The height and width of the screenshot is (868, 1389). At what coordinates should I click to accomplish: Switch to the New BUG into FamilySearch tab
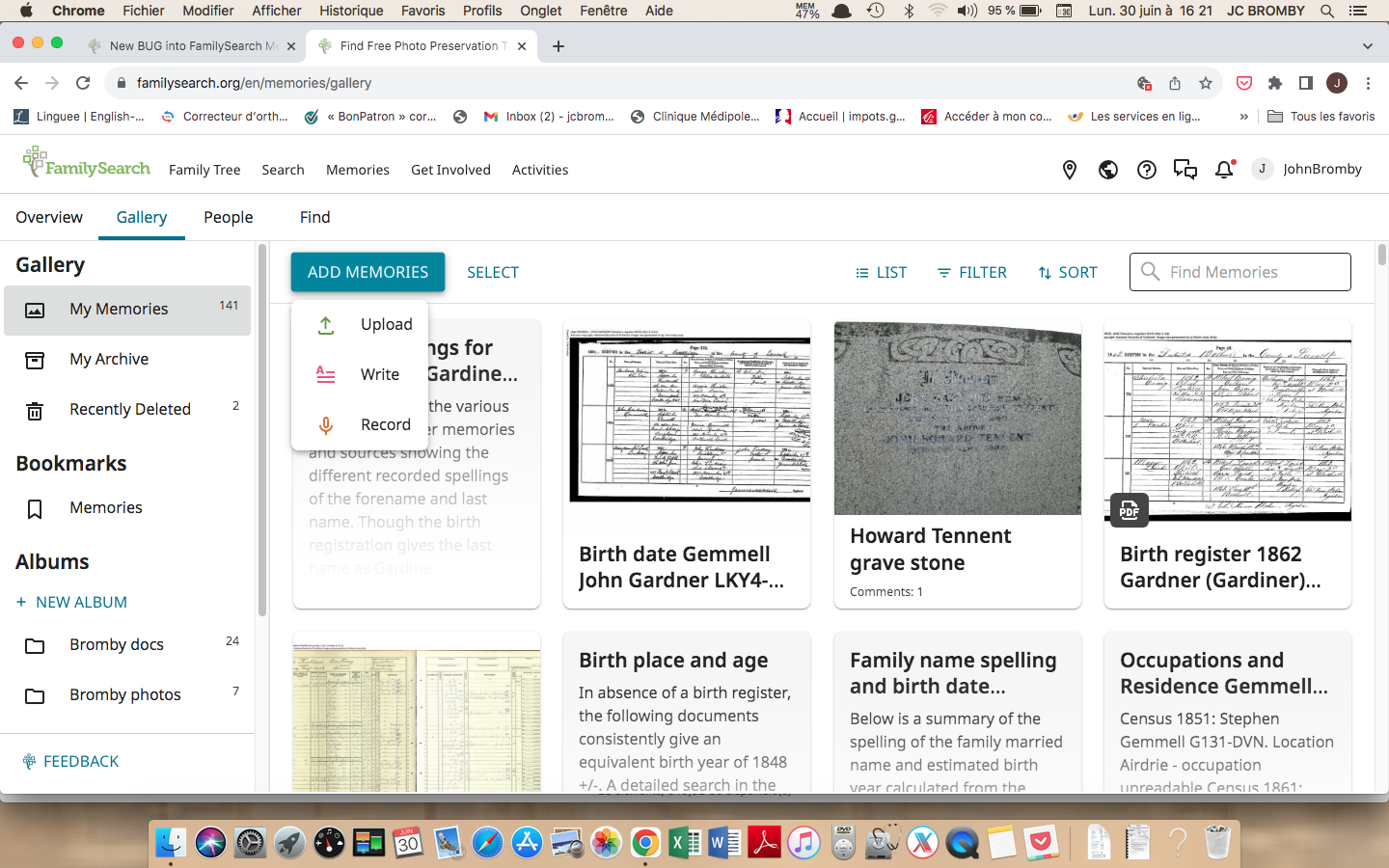(191, 45)
